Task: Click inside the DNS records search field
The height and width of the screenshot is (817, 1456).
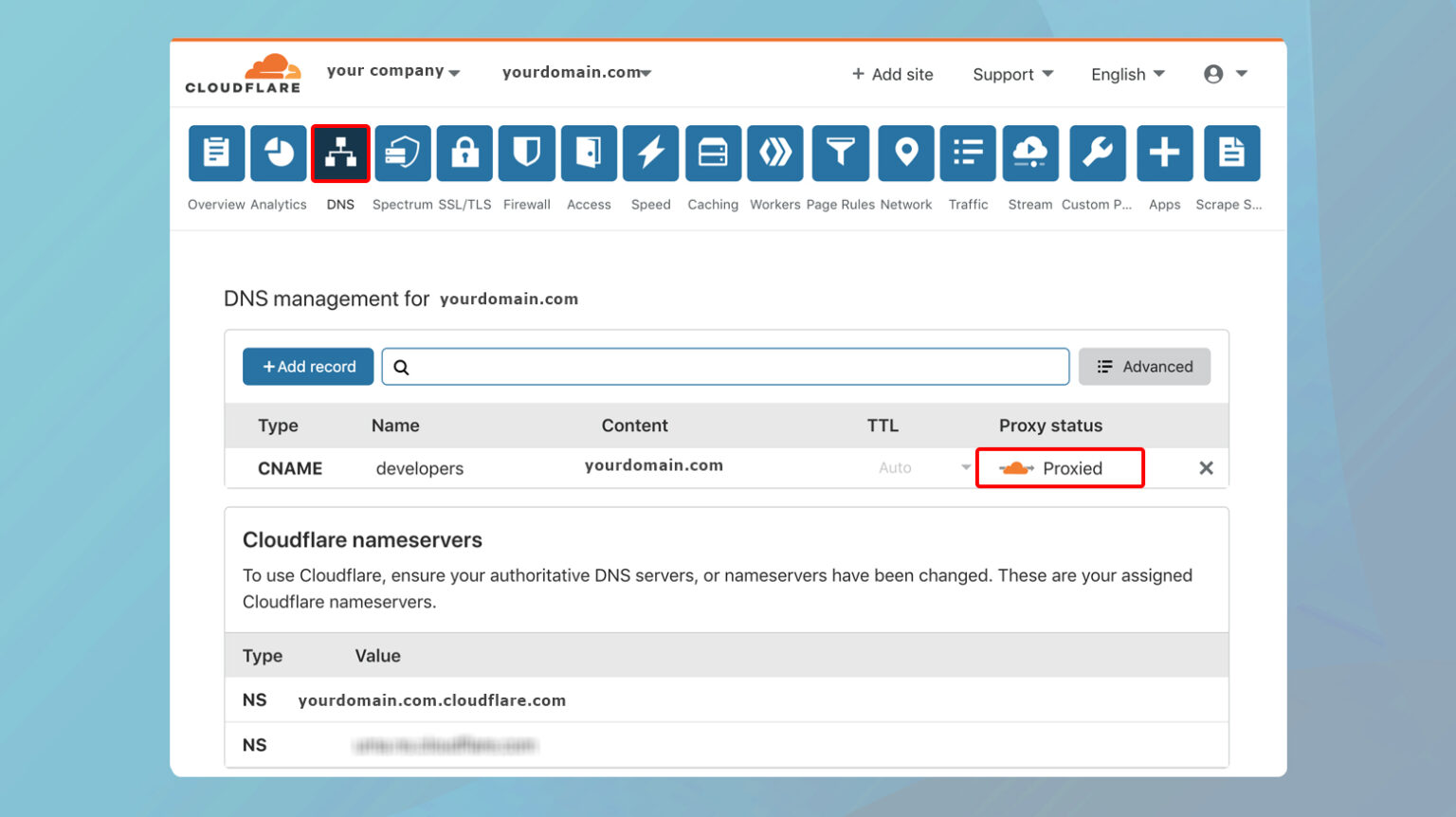Action: coord(725,366)
